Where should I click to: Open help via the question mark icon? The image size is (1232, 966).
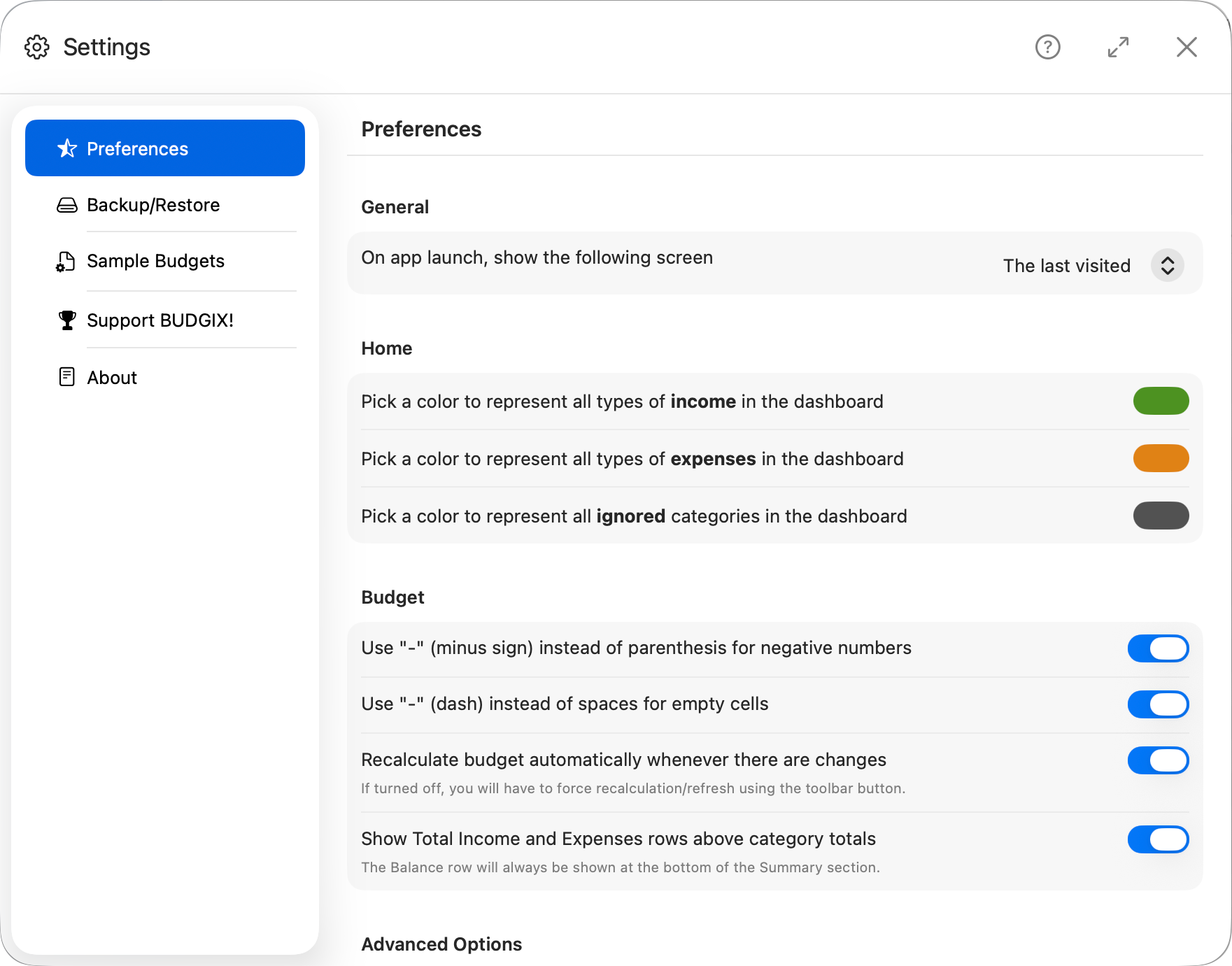point(1047,47)
